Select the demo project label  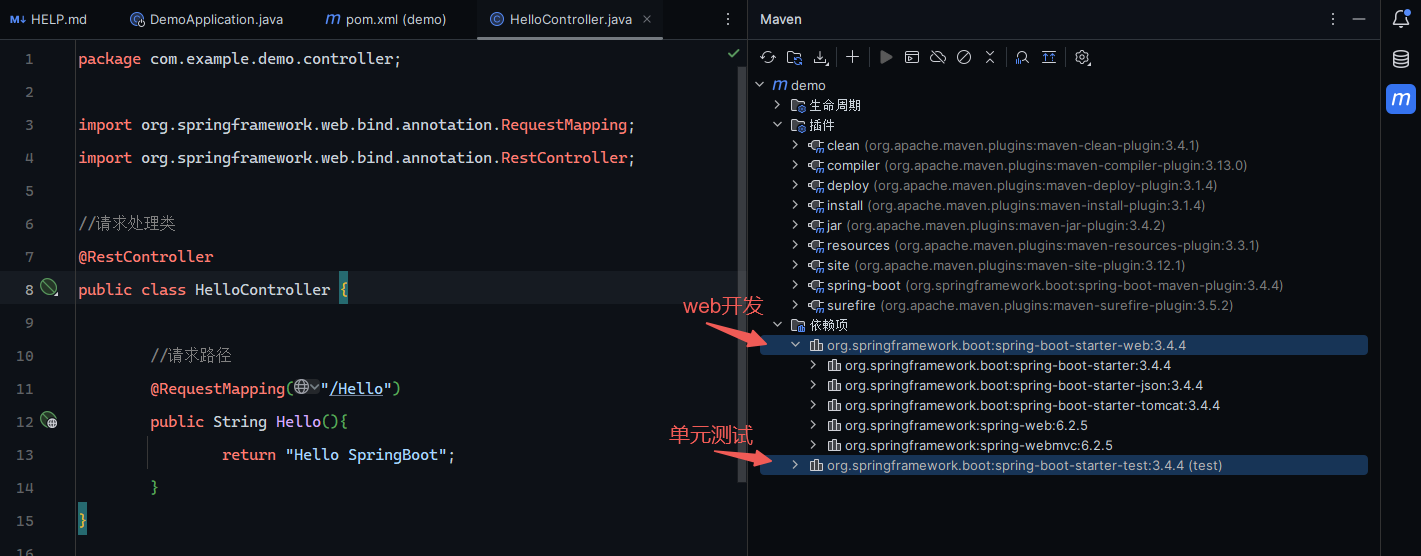tap(808, 85)
